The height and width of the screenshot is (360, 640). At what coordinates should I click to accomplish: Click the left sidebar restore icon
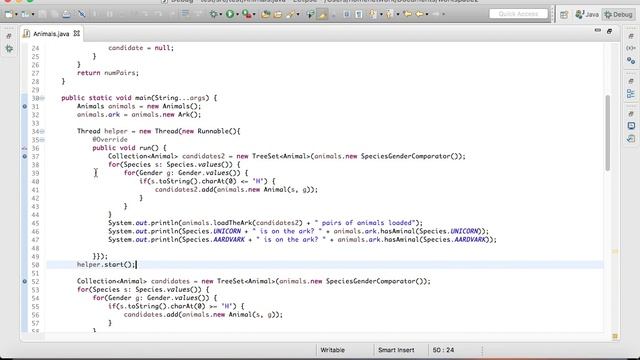(9, 36)
